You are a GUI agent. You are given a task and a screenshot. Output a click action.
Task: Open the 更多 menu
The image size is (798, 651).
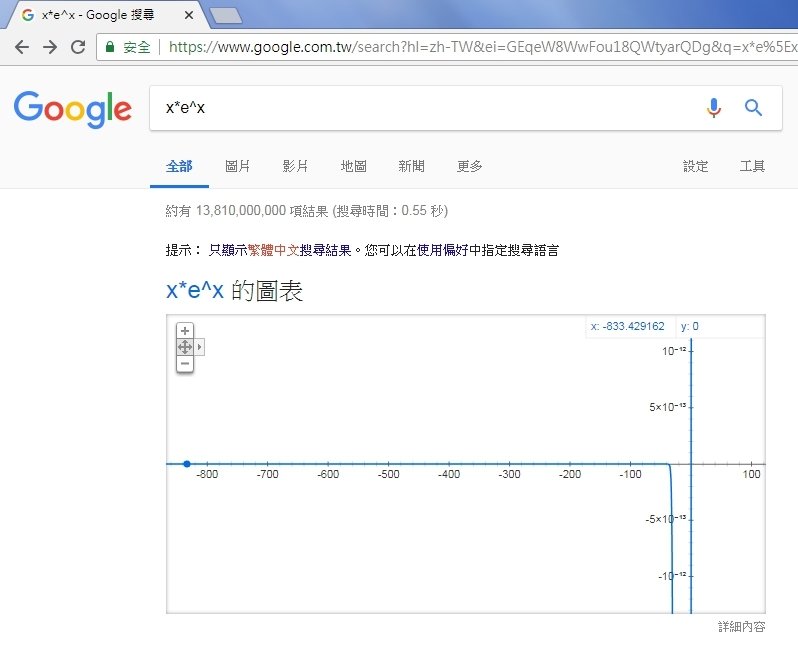pyautogui.click(x=469, y=166)
